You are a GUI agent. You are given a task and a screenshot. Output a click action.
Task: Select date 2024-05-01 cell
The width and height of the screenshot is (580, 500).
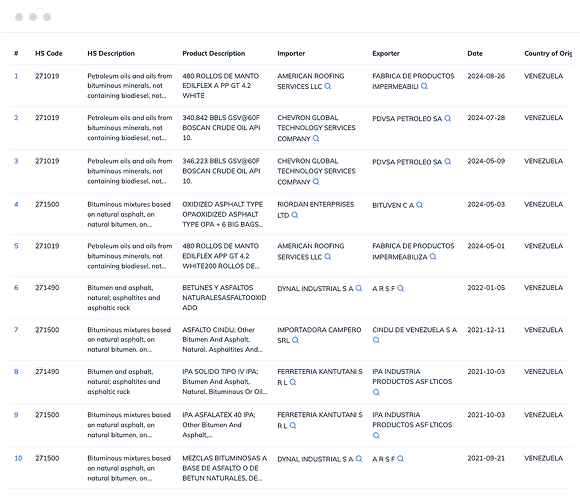point(486,246)
